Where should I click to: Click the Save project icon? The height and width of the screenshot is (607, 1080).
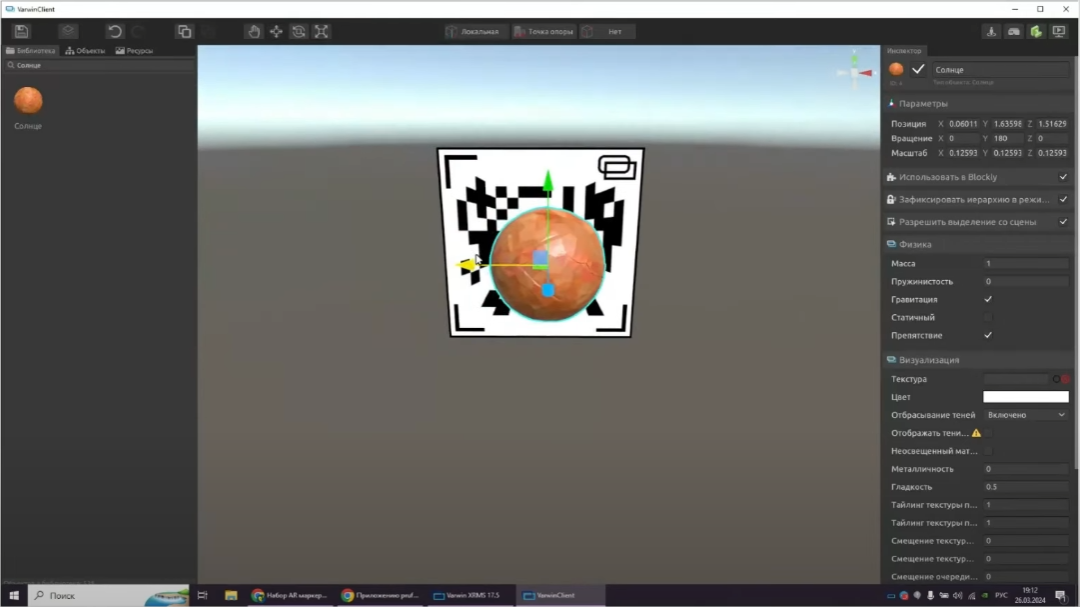pyautogui.click(x=21, y=32)
